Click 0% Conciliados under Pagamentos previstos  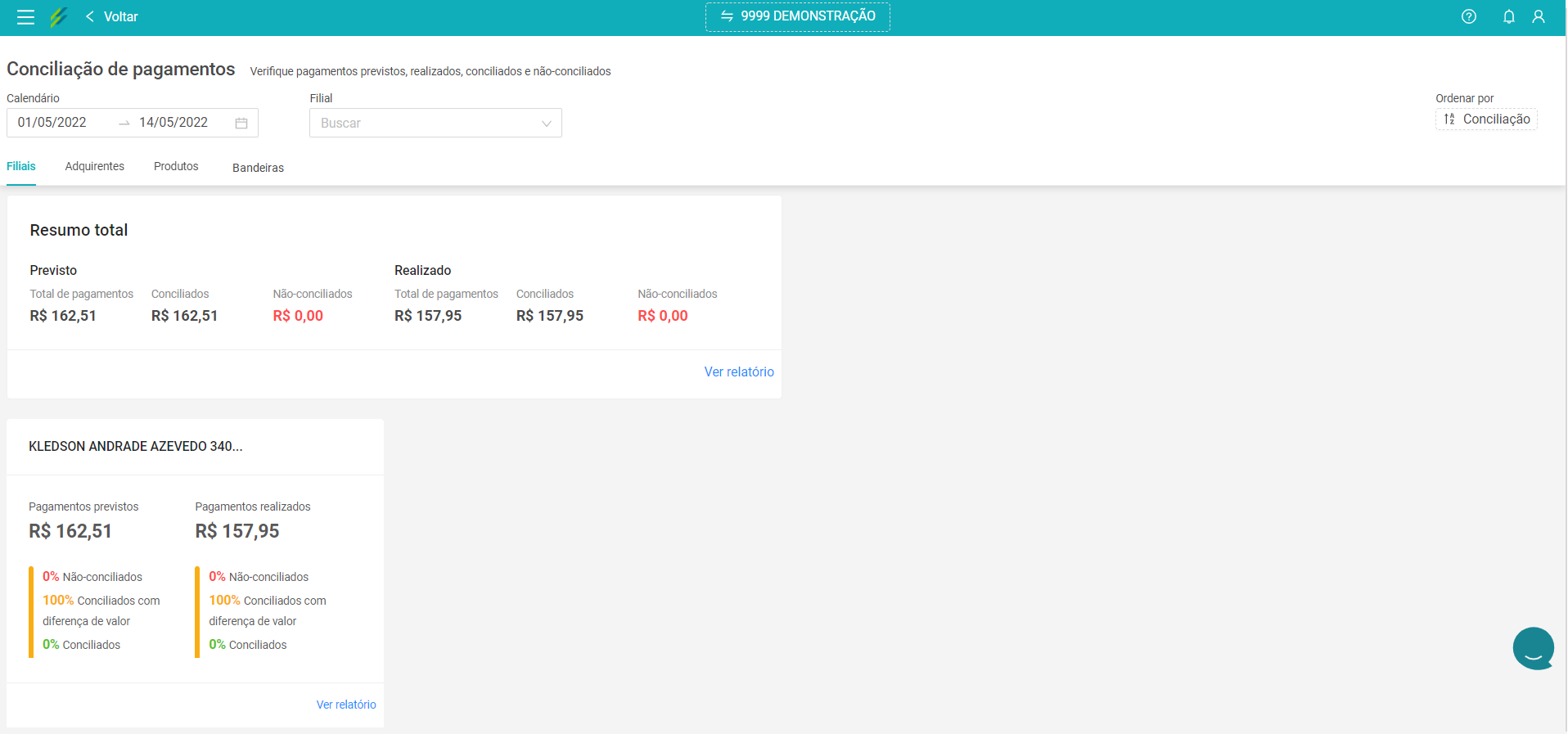coord(82,645)
